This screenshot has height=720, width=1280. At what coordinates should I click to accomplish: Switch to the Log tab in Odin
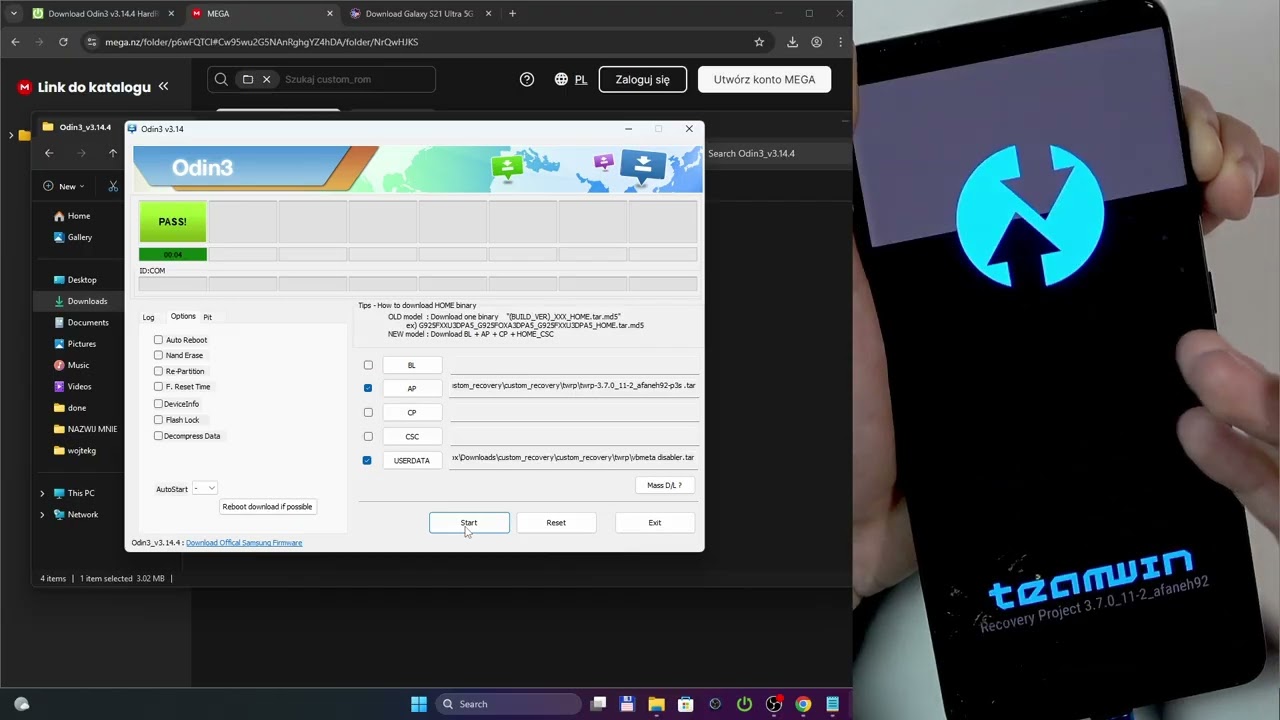[x=148, y=317]
